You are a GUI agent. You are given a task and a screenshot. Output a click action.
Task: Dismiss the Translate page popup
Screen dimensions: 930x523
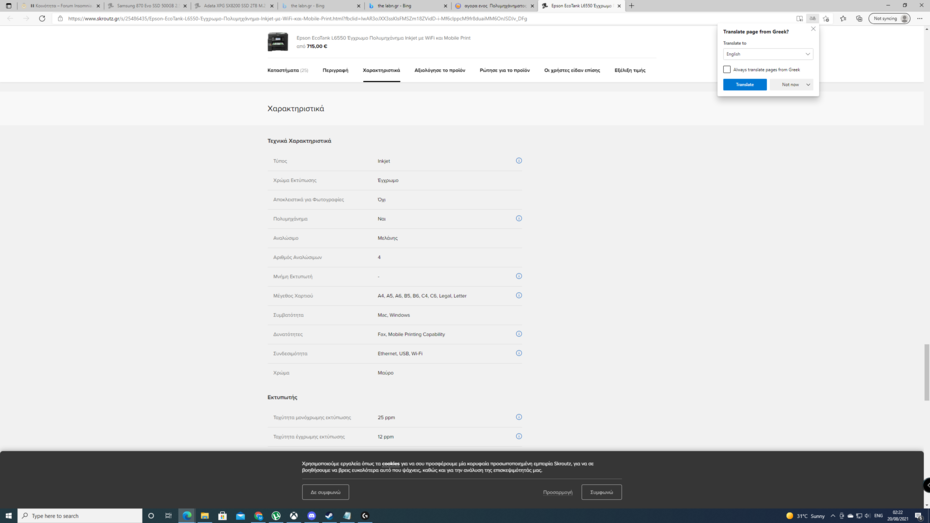click(x=813, y=28)
